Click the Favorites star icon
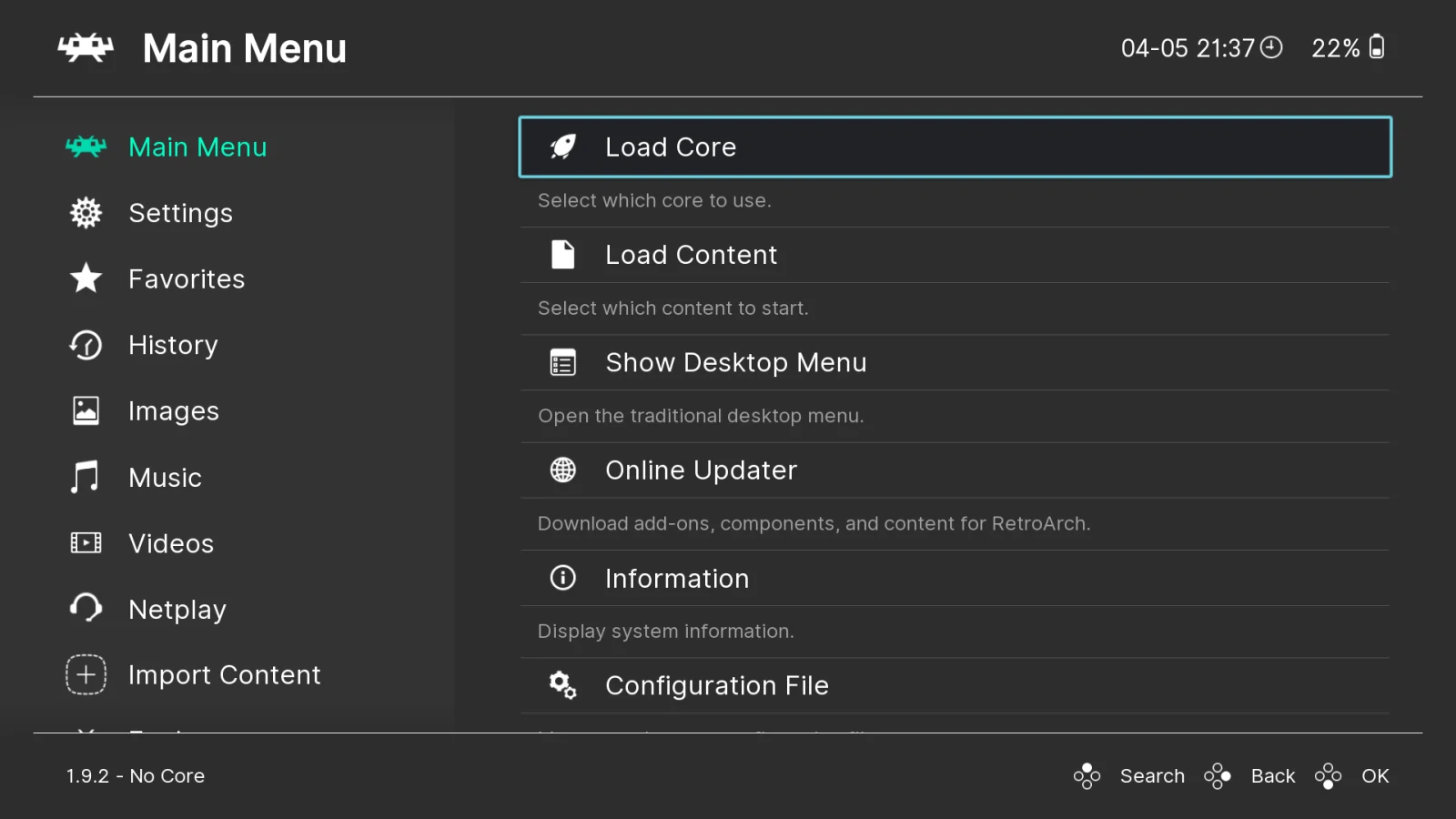This screenshot has height=819, width=1456. [x=85, y=278]
